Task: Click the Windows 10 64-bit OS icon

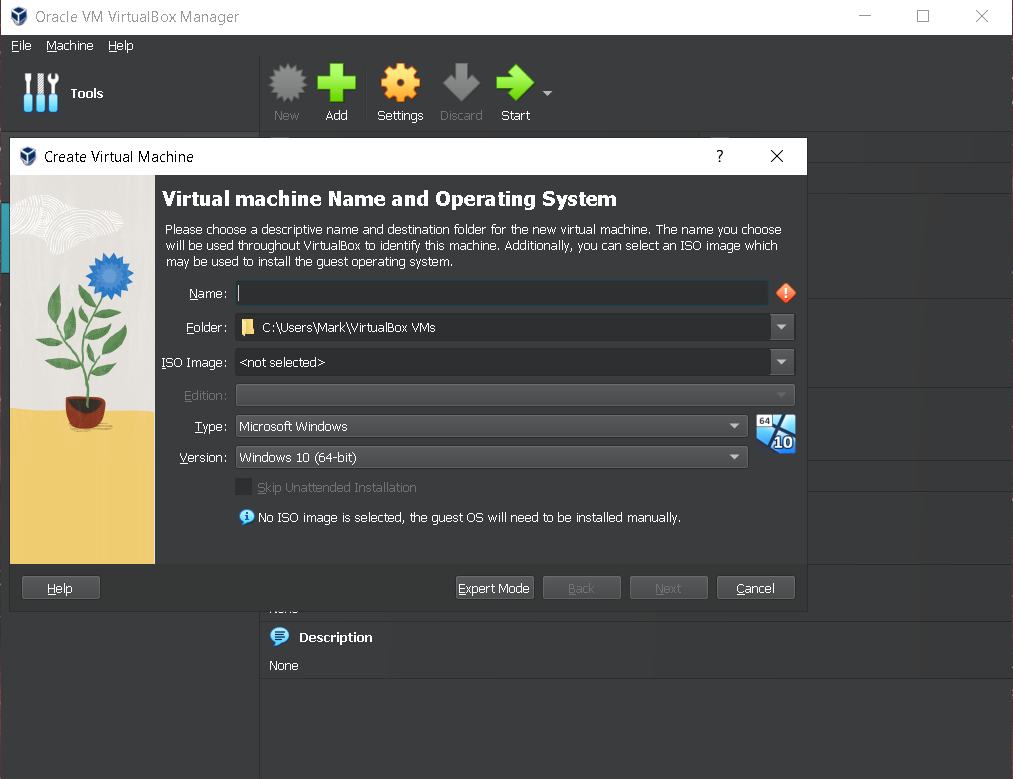Action: point(775,433)
